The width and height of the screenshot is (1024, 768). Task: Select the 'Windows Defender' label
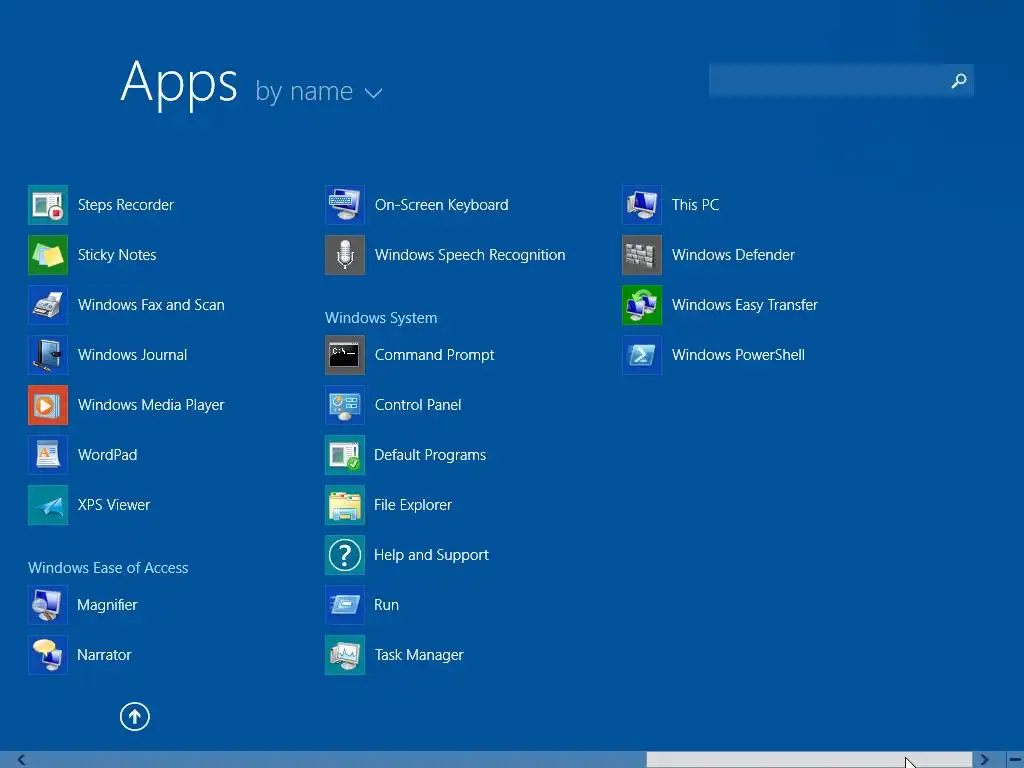pos(733,255)
